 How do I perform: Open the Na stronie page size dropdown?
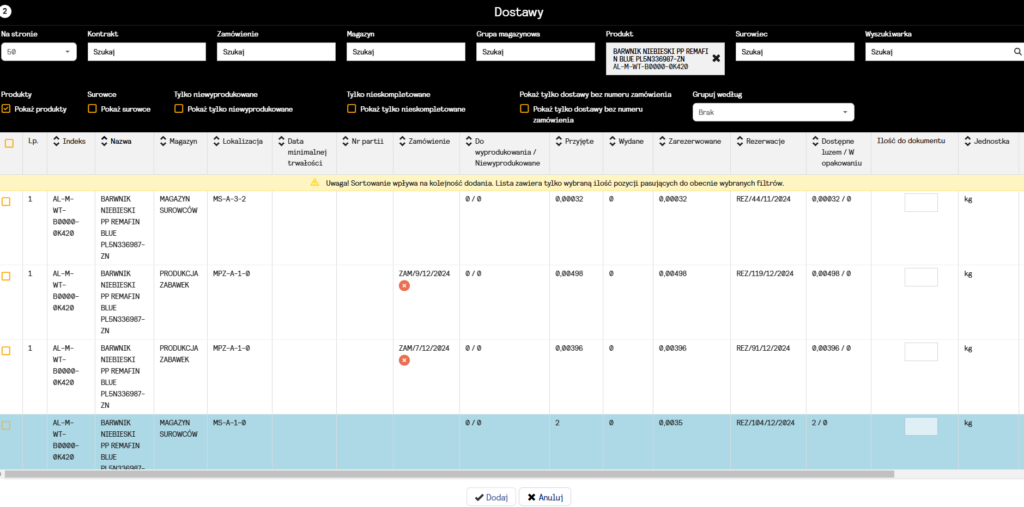[x=39, y=51]
